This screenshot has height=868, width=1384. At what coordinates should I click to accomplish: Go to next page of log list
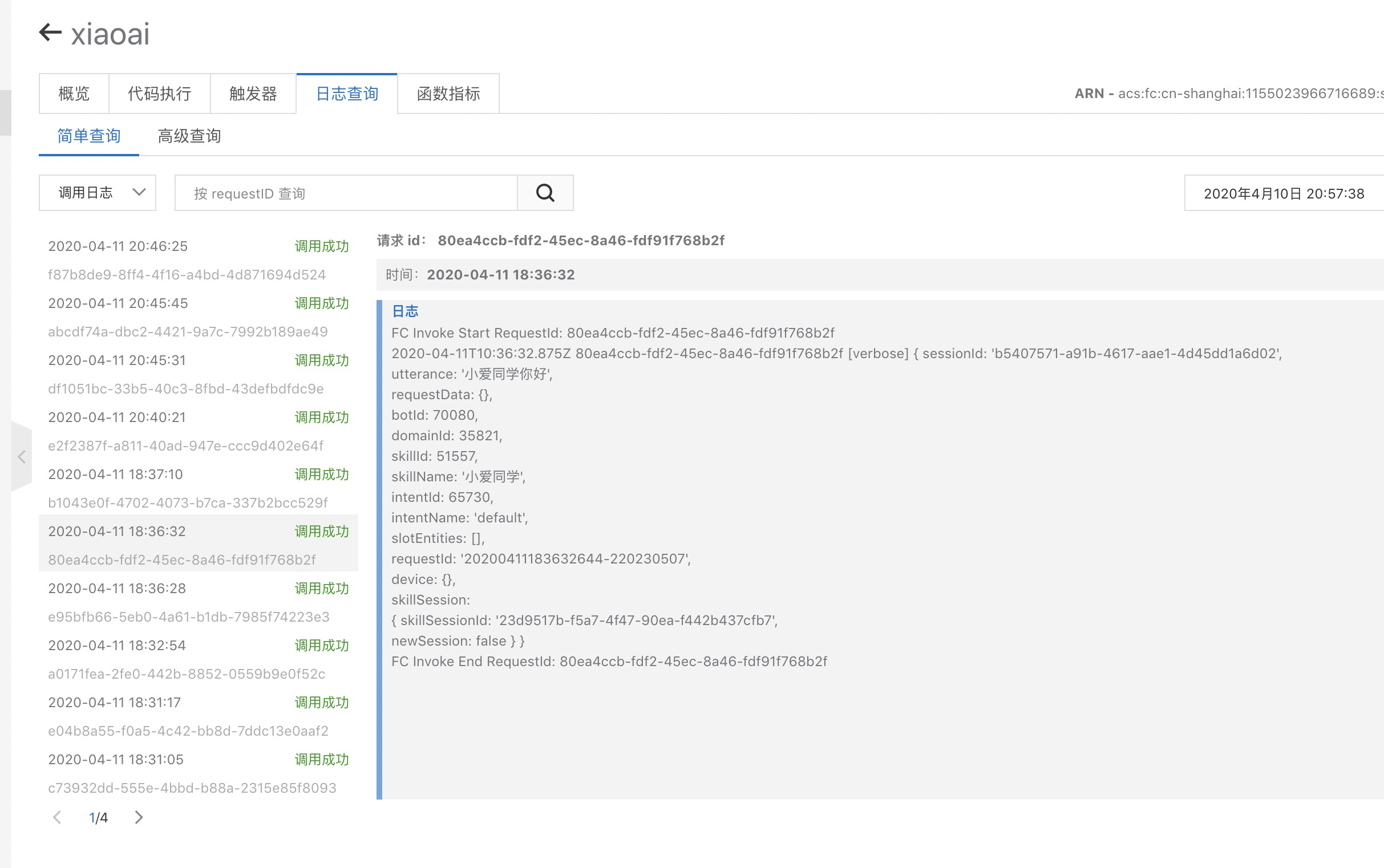coord(139,817)
